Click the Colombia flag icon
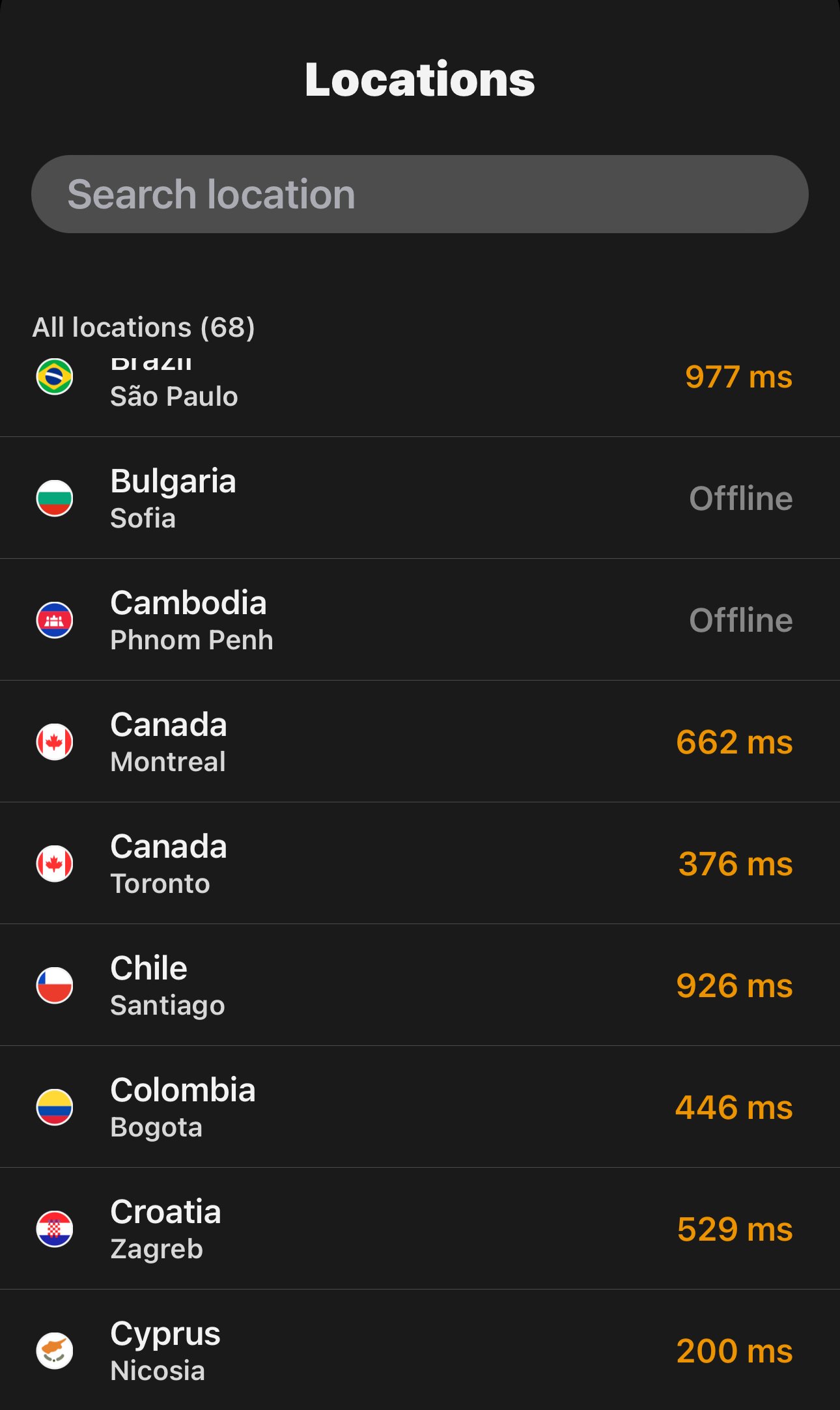 coord(55,1107)
